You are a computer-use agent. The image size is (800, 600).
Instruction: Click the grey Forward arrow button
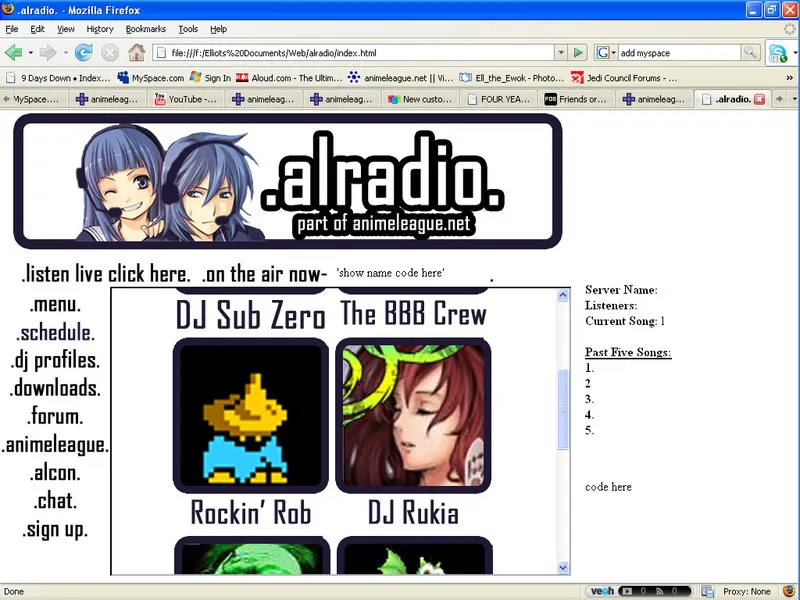coord(48,53)
